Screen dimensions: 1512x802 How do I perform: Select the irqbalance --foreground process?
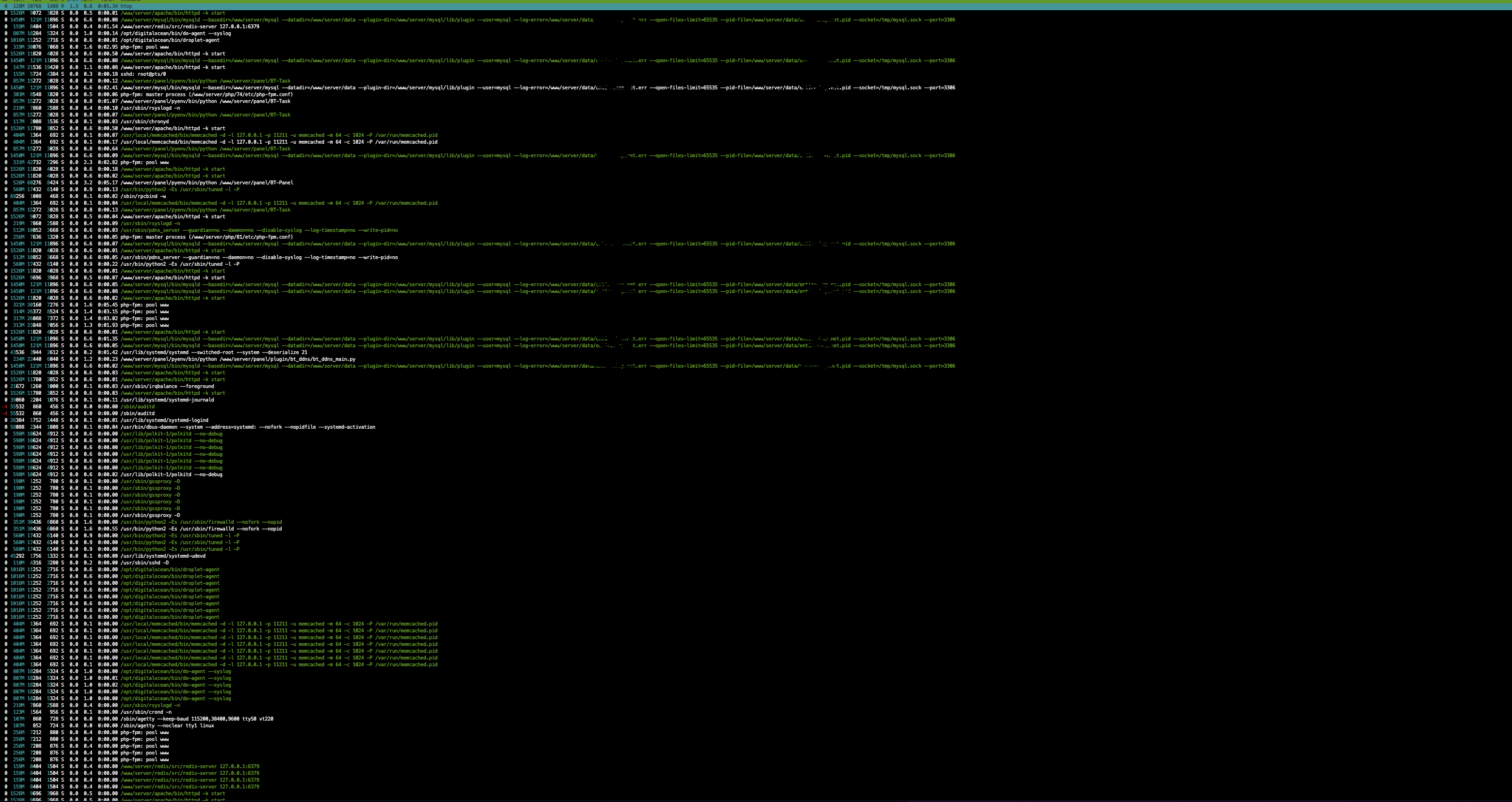pos(167,386)
